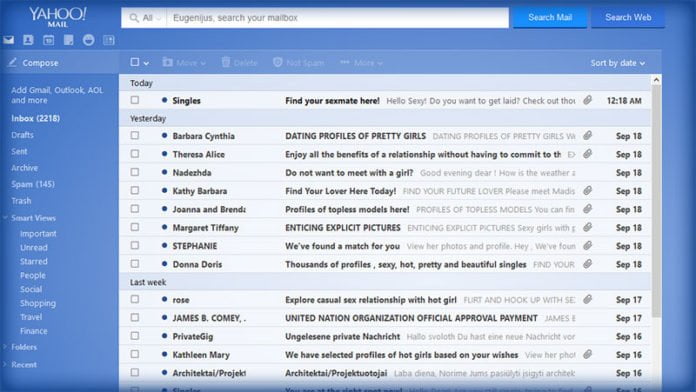Open the Mail envelope icon
Screen dimensions: 696x392
[x=8, y=40]
